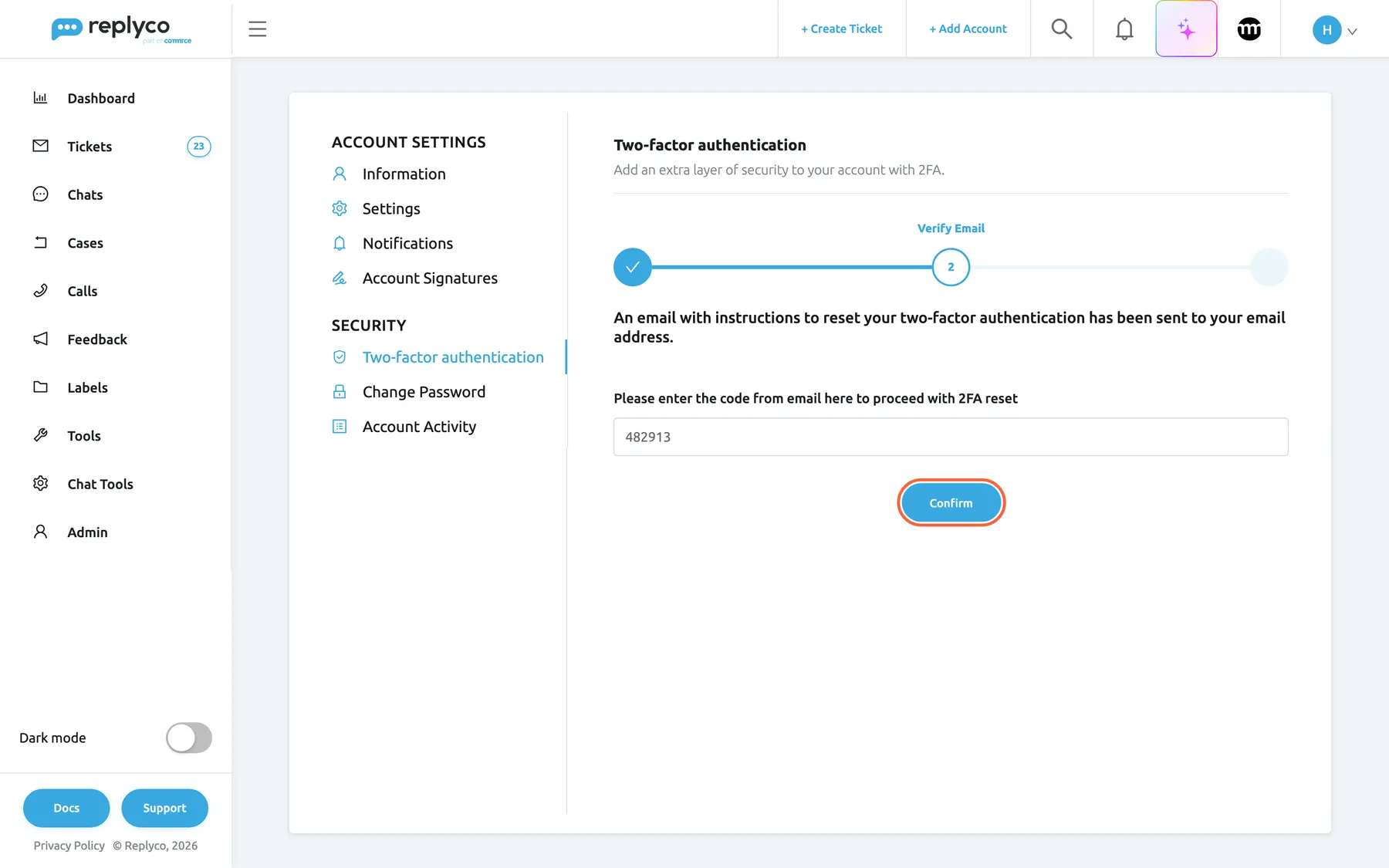Screen dimensions: 1389x868
Task: Open Account Signatures section
Action: pyautogui.click(x=430, y=279)
